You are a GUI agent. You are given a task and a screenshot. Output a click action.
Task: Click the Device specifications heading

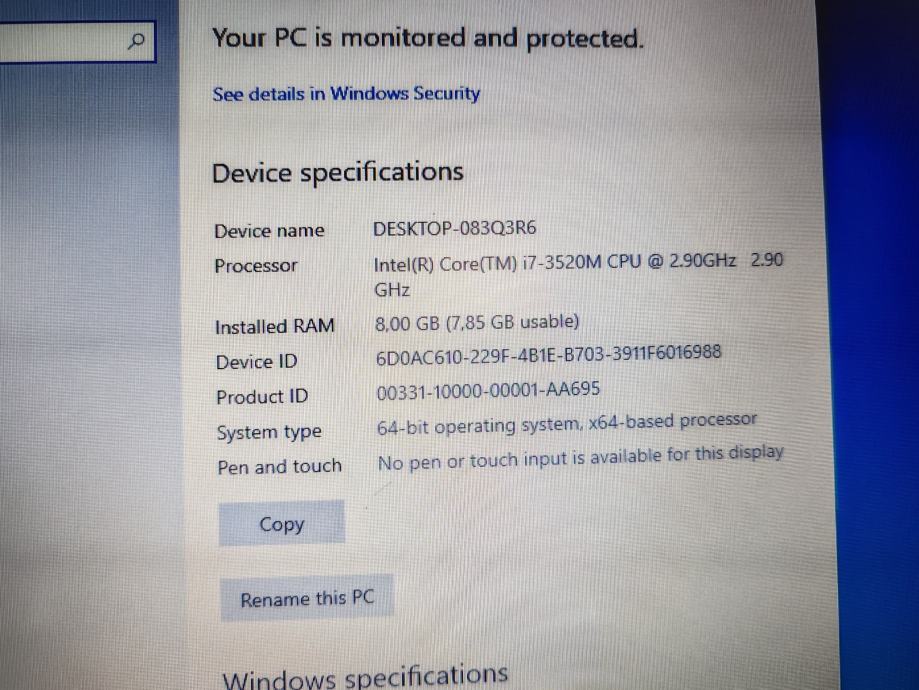coord(338,173)
